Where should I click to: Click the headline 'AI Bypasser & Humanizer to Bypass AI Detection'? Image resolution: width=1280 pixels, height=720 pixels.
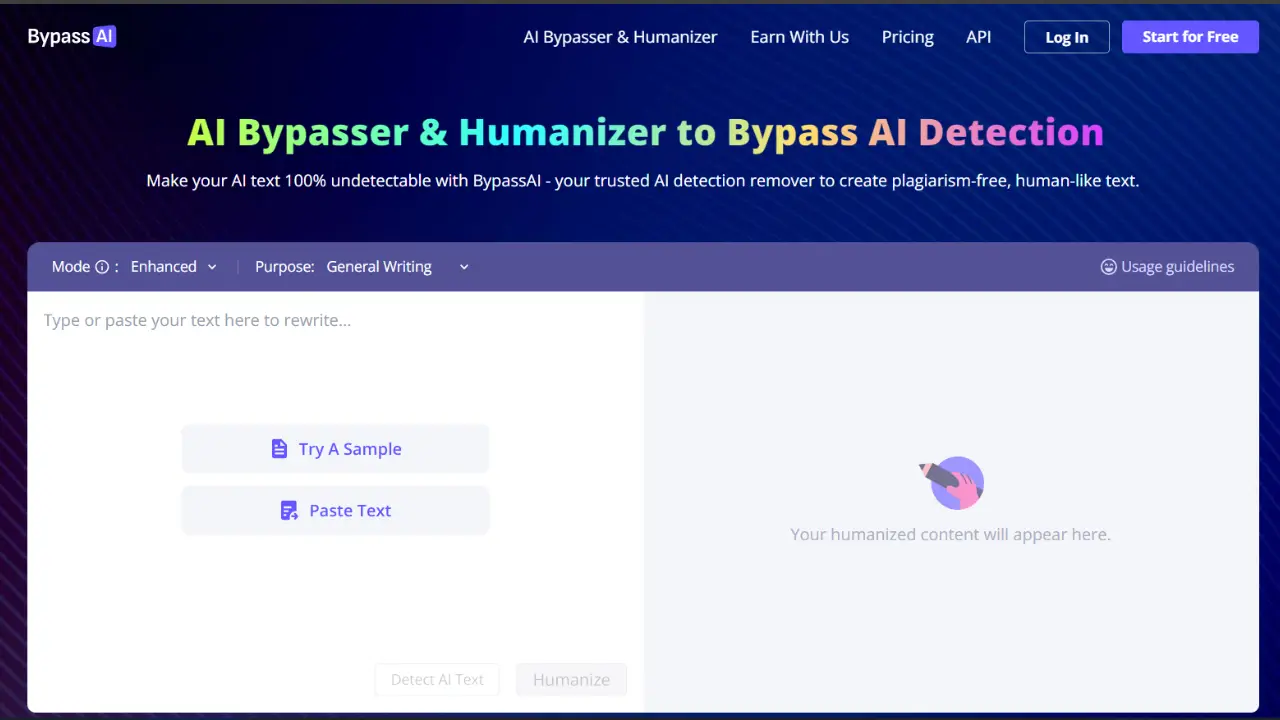coord(645,132)
